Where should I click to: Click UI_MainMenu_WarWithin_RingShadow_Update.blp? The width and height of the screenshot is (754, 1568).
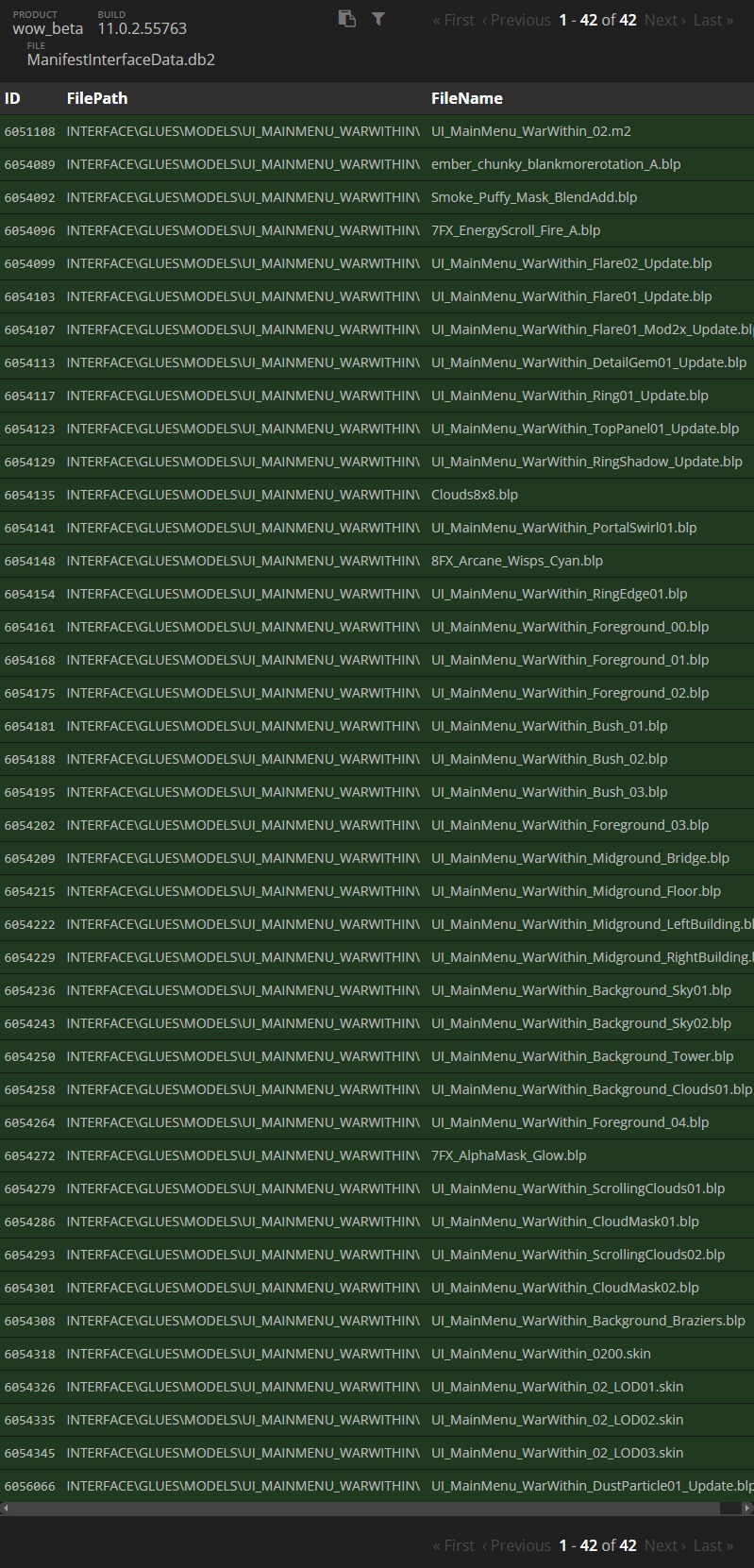click(587, 462)
